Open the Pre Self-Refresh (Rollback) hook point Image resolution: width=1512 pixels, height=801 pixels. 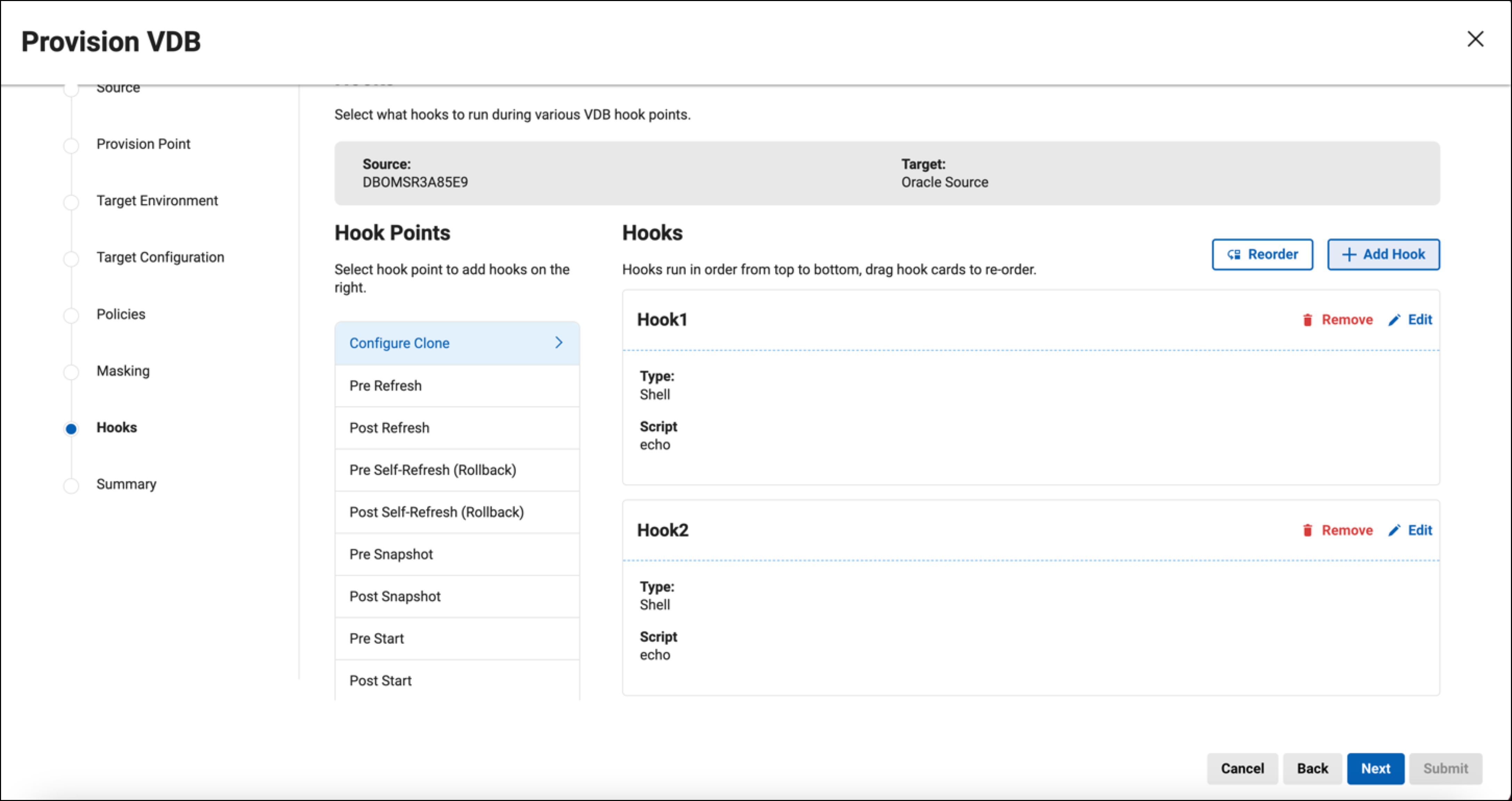click(x=432, y=470)
